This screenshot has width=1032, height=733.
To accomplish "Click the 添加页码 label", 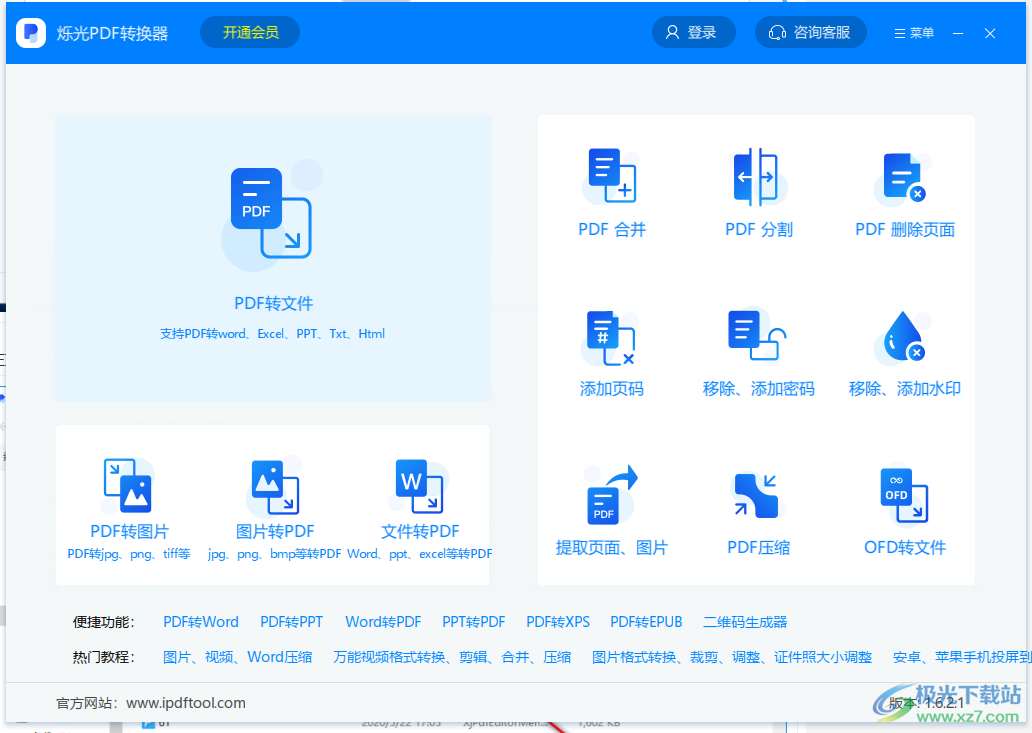I will [x=611, y=389].
